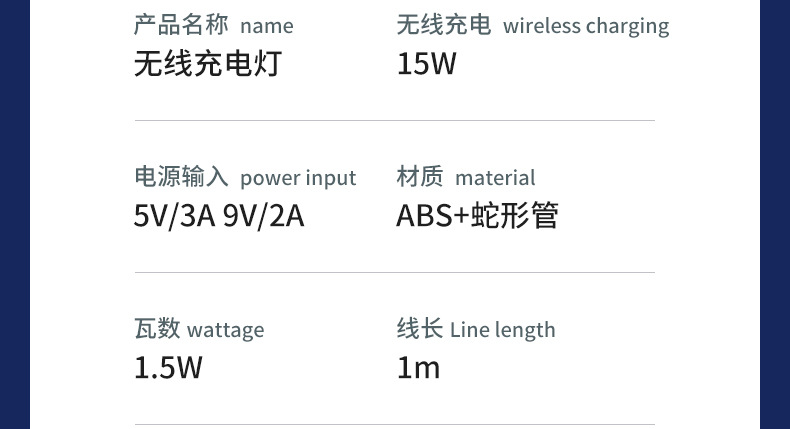The width and height of the screenshot is (790, 429).
Task: Click the "材质" Chinese label
Action: pyautogui.click(x=419, y=177)
